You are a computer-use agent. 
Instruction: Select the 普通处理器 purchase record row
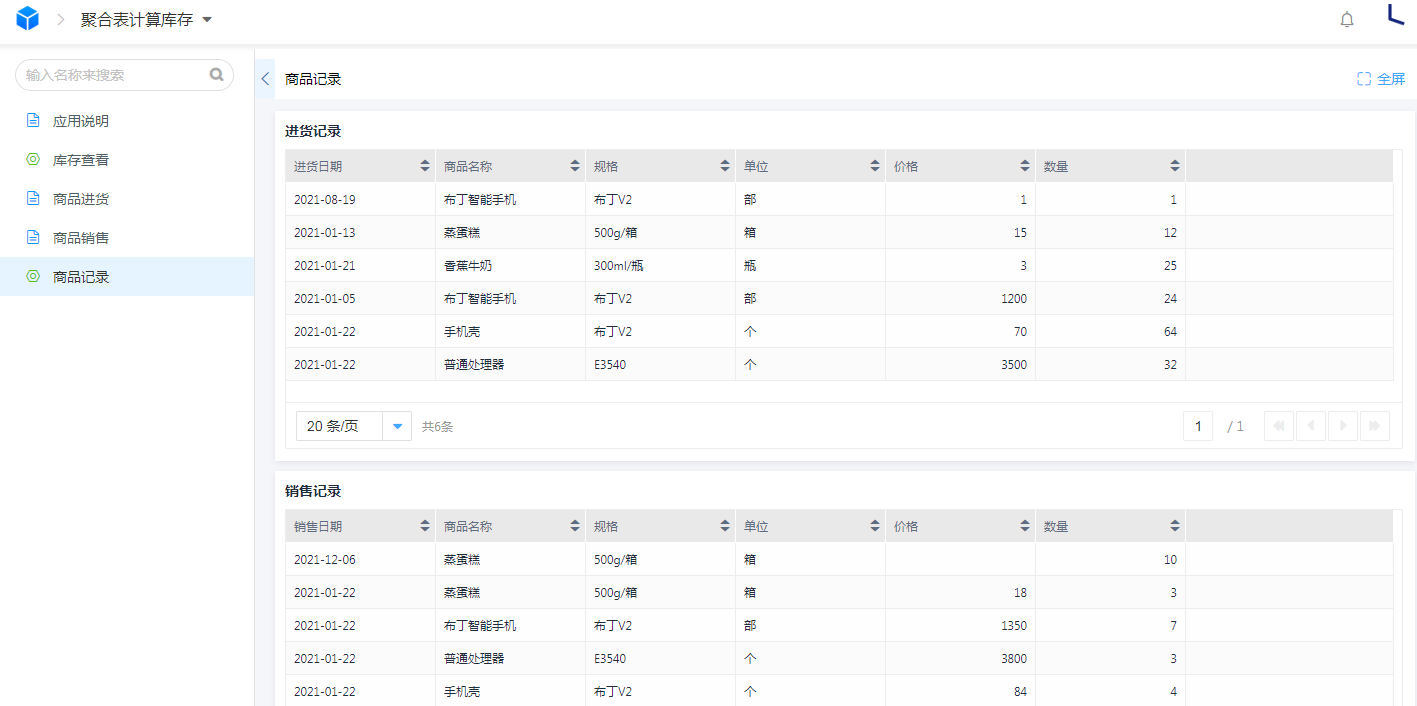tap(474, 365)
